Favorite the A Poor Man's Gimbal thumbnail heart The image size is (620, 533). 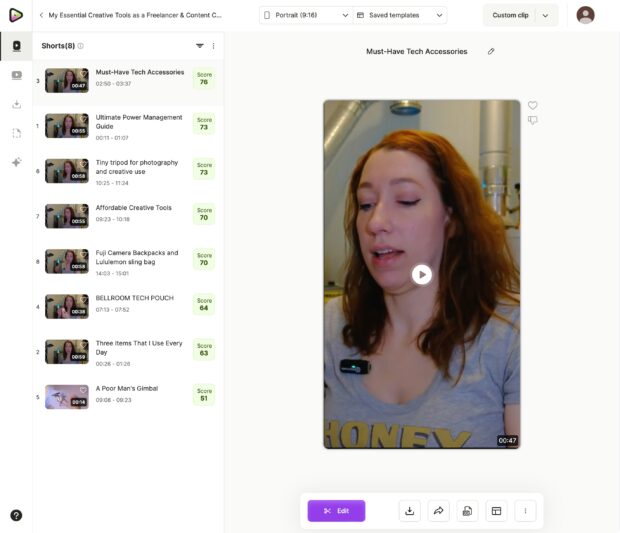(83, 390)
